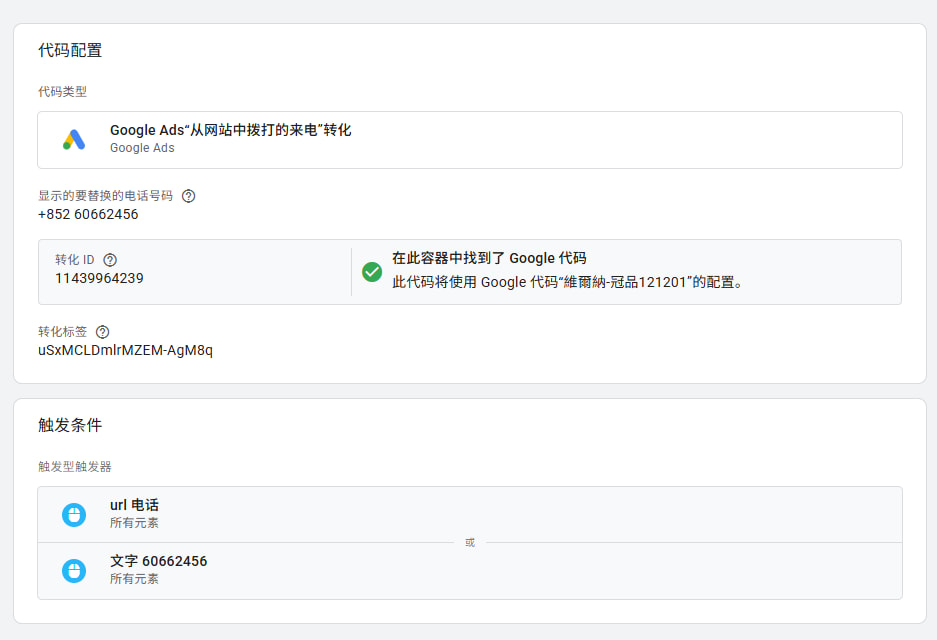This screenshot has width=937, height=640.
Task: Open help for 显示的要替换的电话号码
Action: (x=189, y=196)
